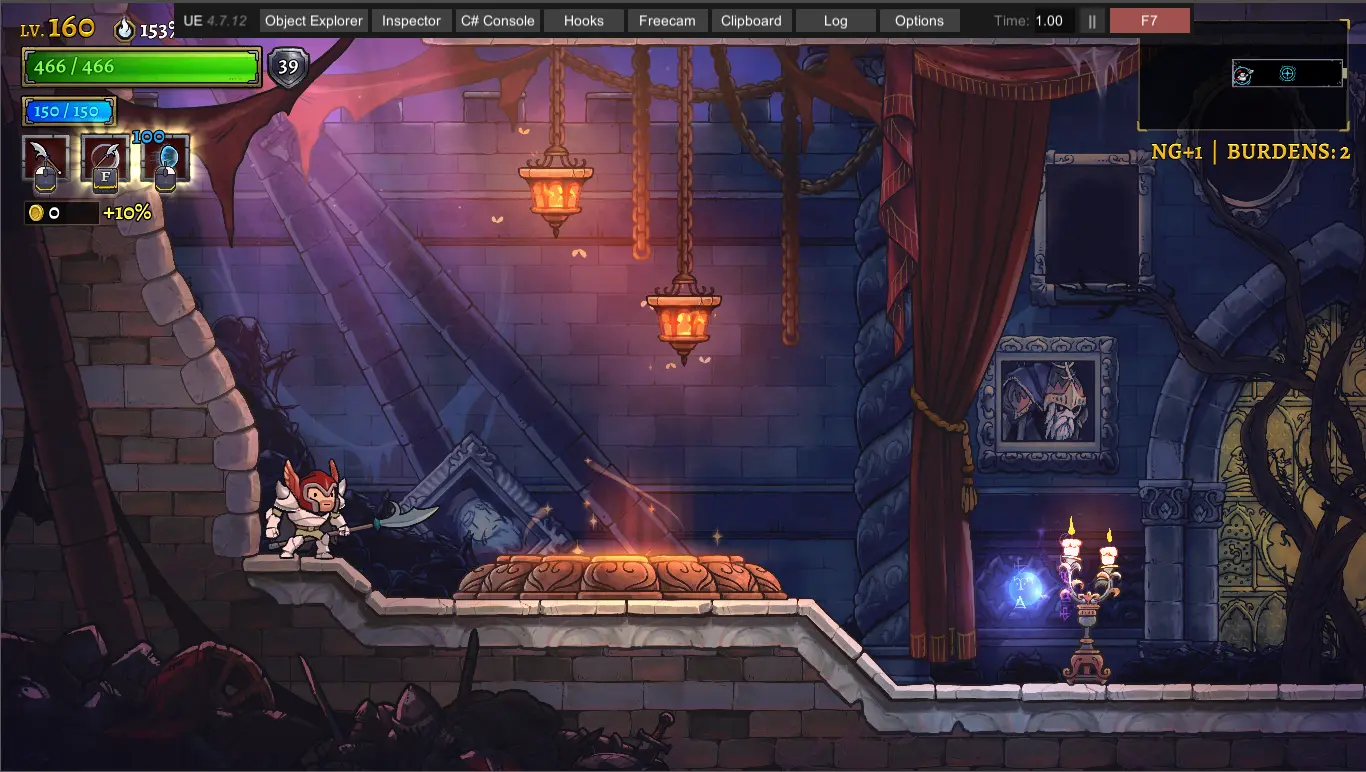Click the UE 4.7.12 title label
Image resolution: width=1366 pixels, height=772 pixels.
click(x=215, y=20)
